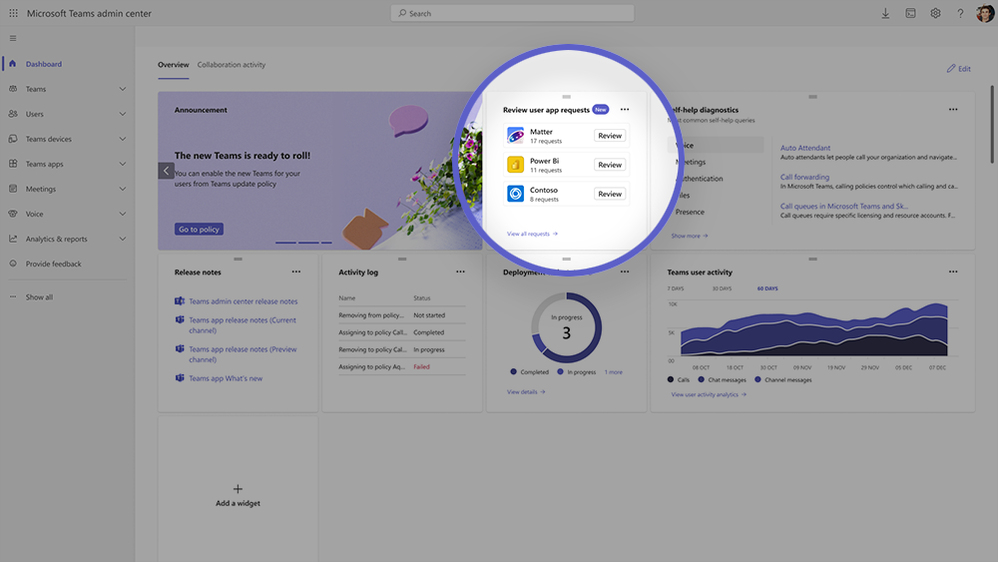Click the Contoso app icon
The width and height of the screenshot is (998, 562).
point(516,193)
